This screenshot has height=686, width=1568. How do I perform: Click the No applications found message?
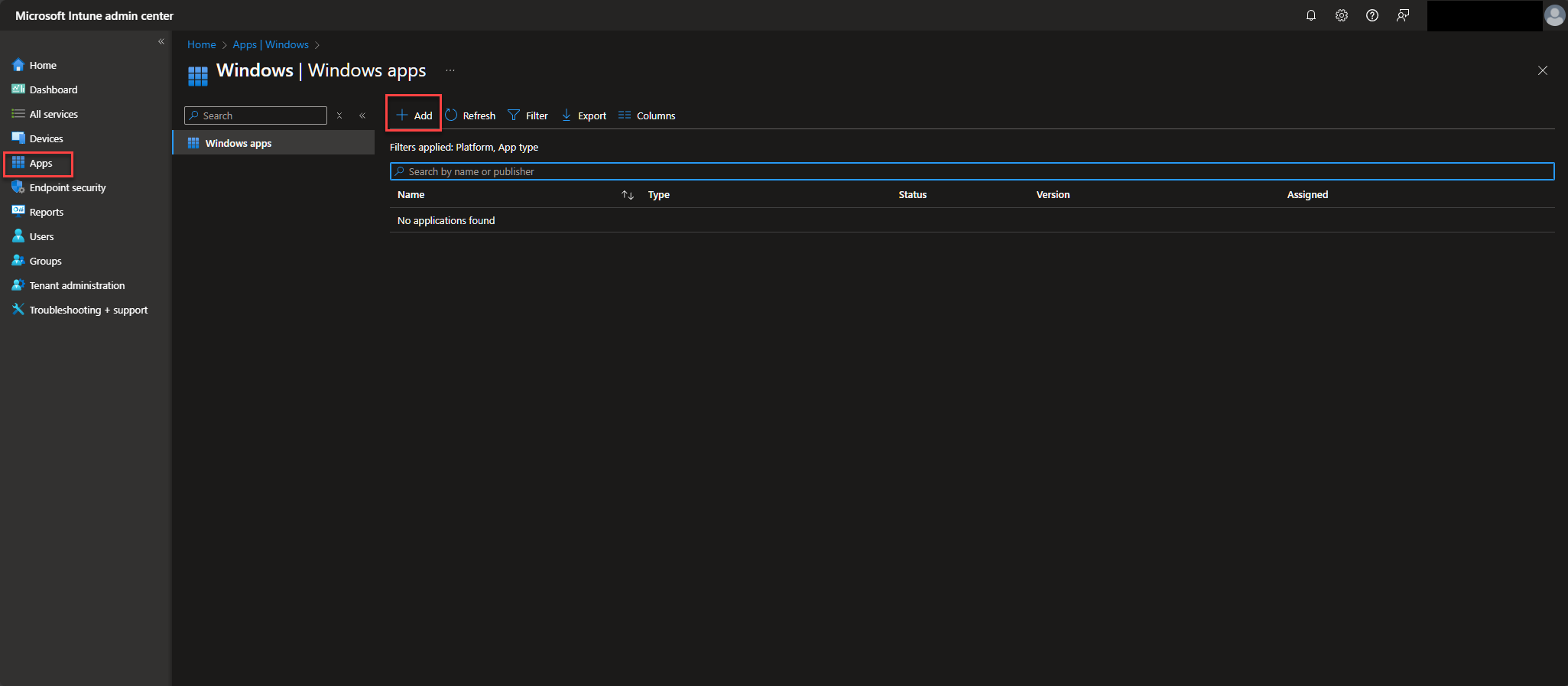click(446, 220)
